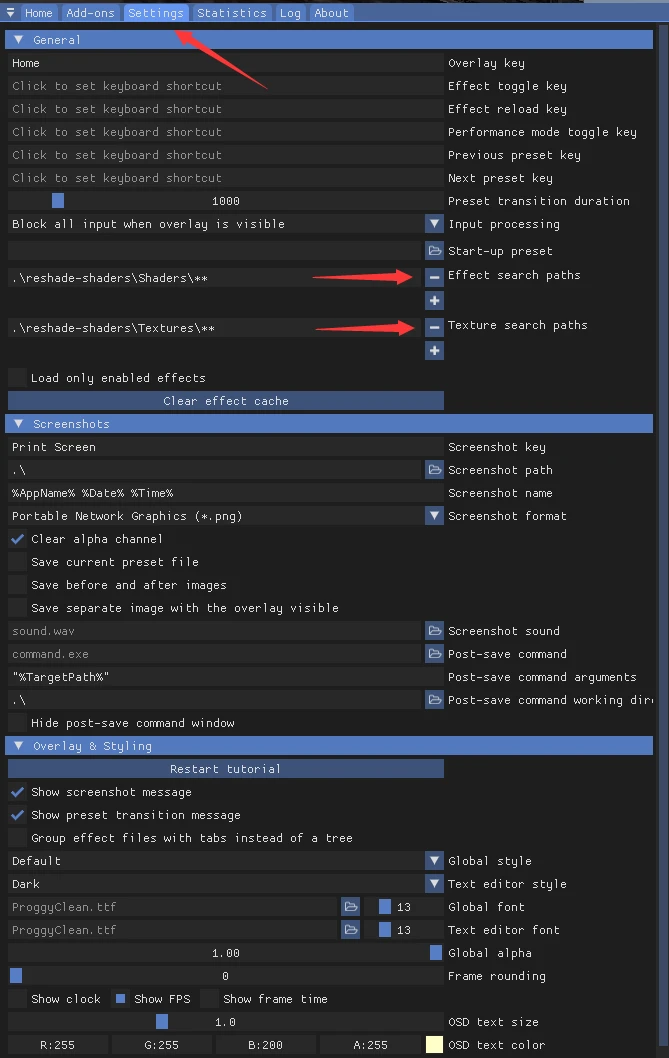
Task: Open the Statistics tab
Action: pos(232,13)
